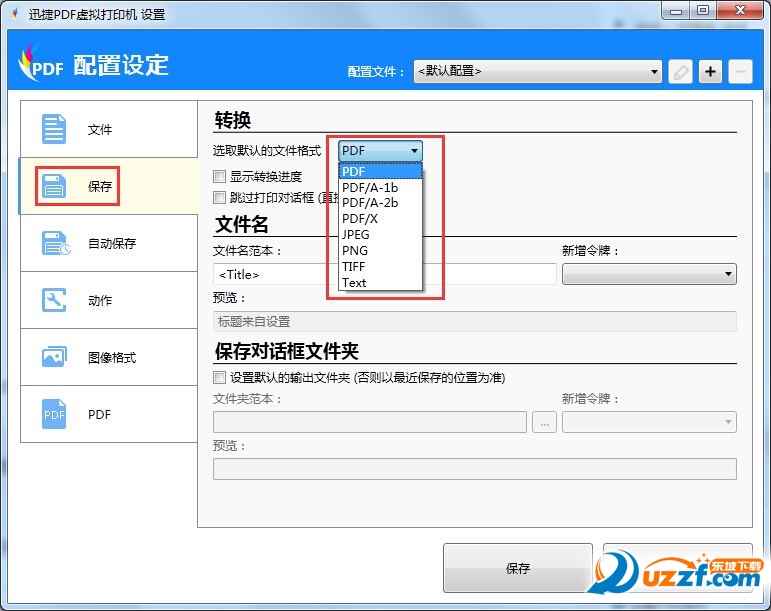This screenshot has width=771, height=611.
Task: Click the minus button to remove profile
Action: coord(740,71)
